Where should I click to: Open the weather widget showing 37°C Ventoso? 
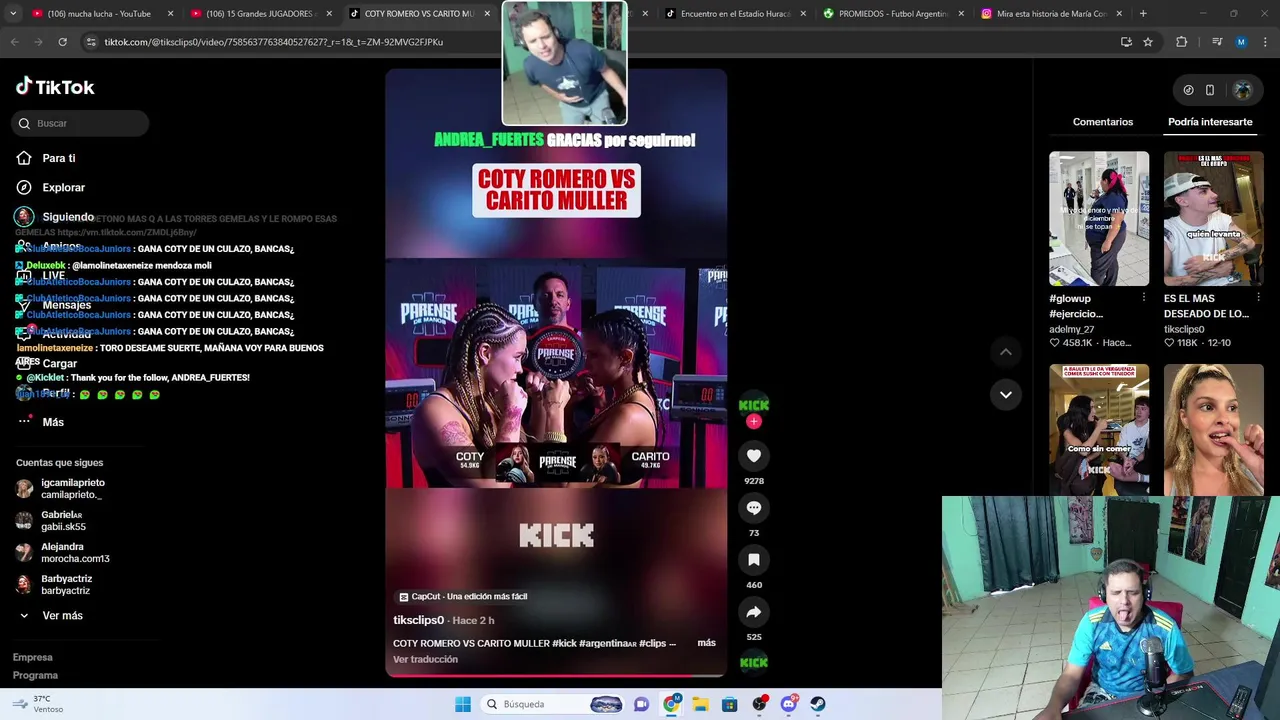[x=40, y=704]
